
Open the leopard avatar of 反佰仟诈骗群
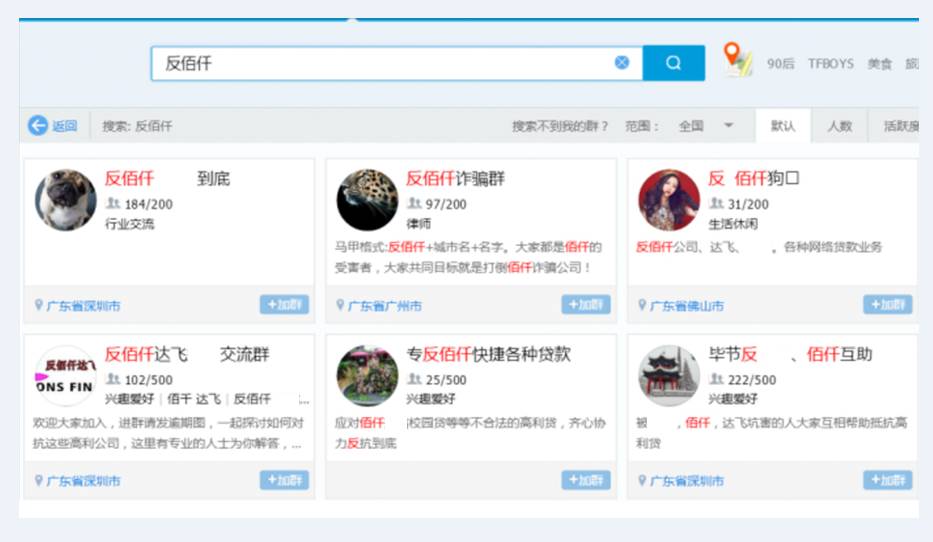click(367, 200)
